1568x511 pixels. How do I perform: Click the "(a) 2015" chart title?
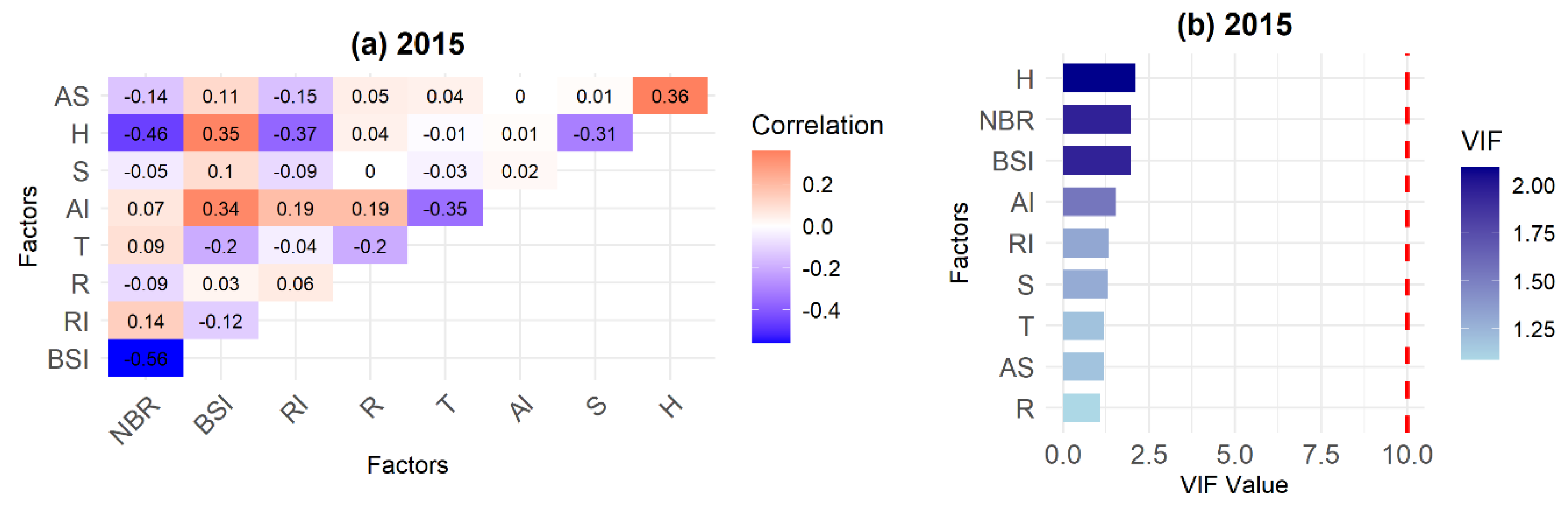pos(408,44)
